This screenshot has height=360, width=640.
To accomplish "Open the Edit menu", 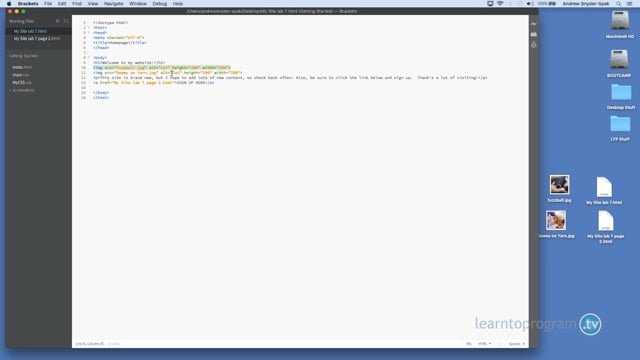I will tap(62, 4).
